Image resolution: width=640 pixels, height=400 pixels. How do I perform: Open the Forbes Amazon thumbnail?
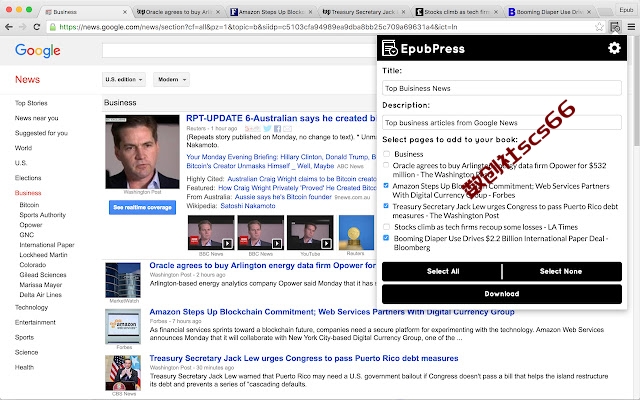coord(123,326)
